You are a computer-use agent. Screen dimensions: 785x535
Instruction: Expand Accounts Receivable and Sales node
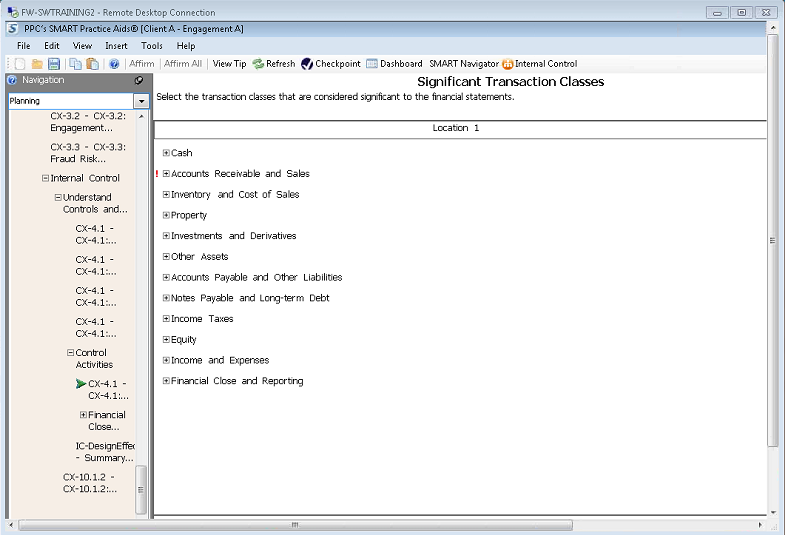point(166,174)
